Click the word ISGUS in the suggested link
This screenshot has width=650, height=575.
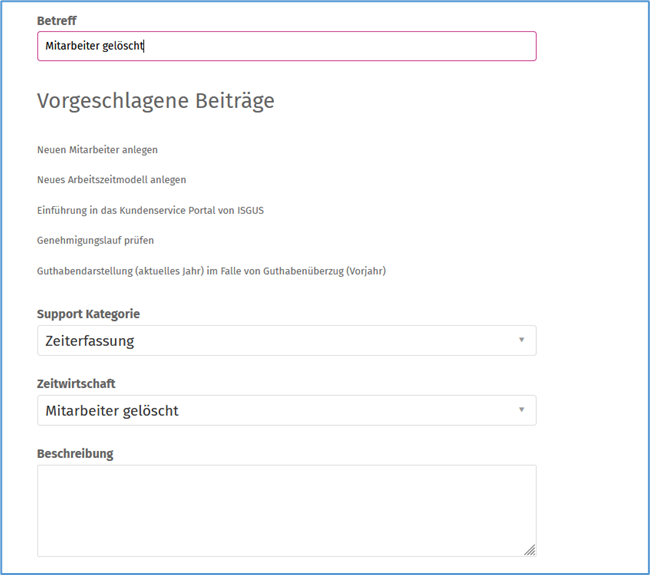(x=250, y=210)
